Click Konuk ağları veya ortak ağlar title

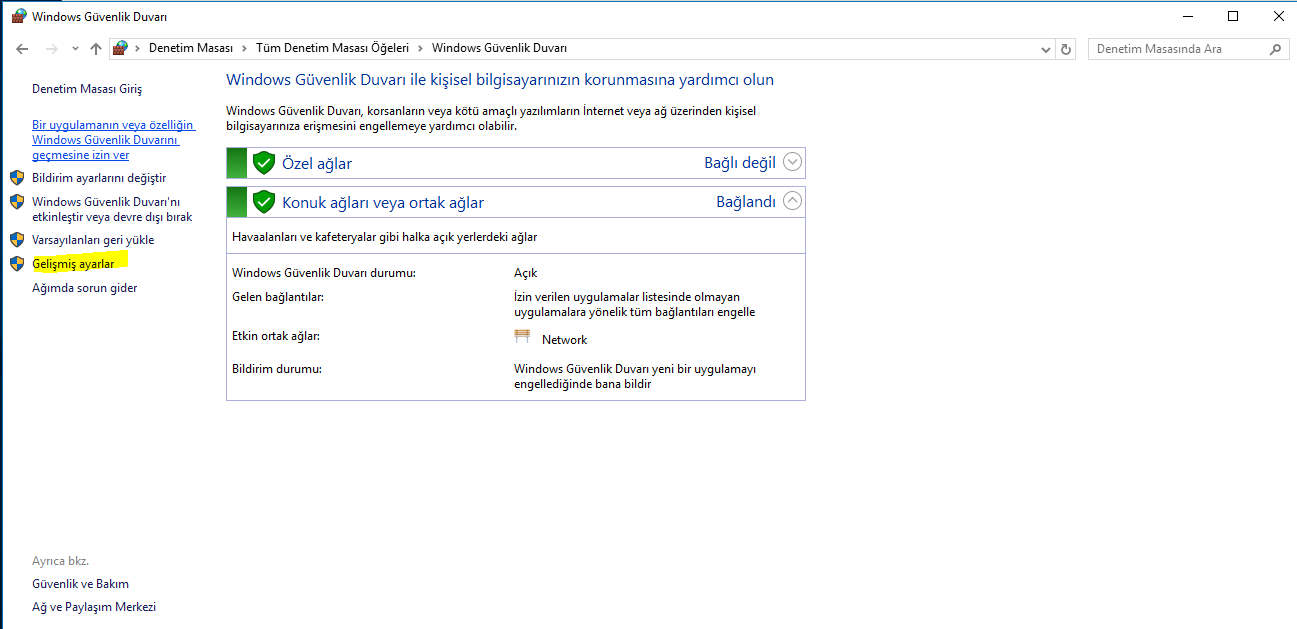[383, 202]
